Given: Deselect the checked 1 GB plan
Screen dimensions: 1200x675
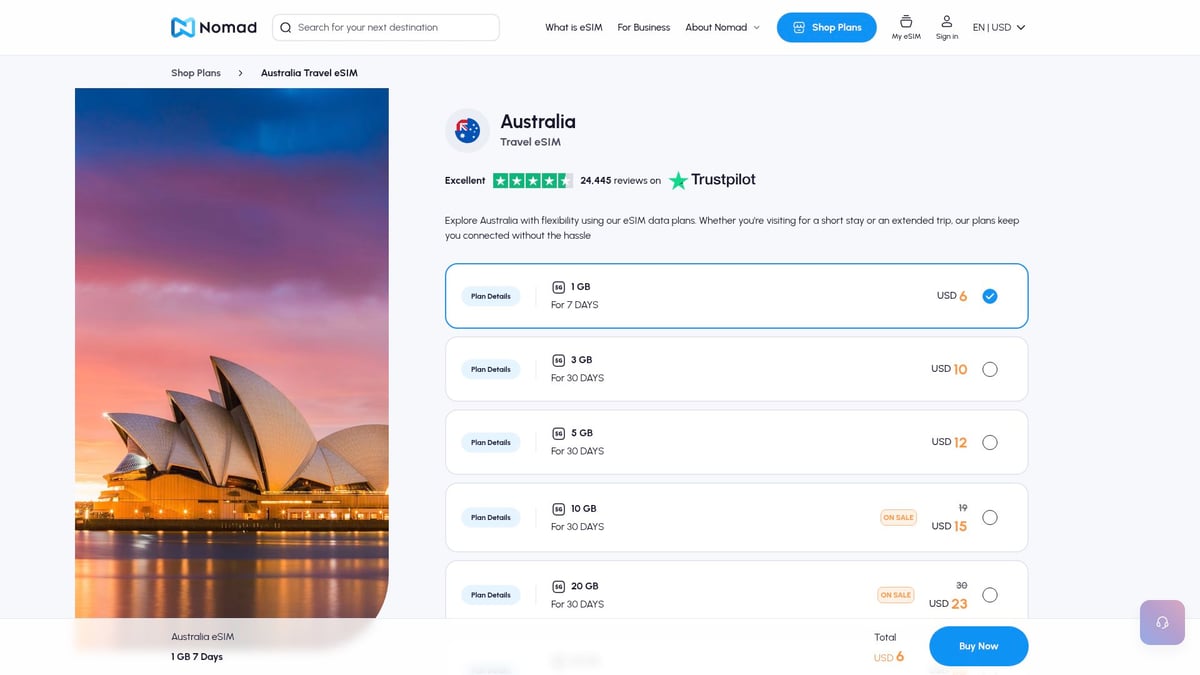Looking at the screenshot, I should pyautogui.click(x=989, y=296).
